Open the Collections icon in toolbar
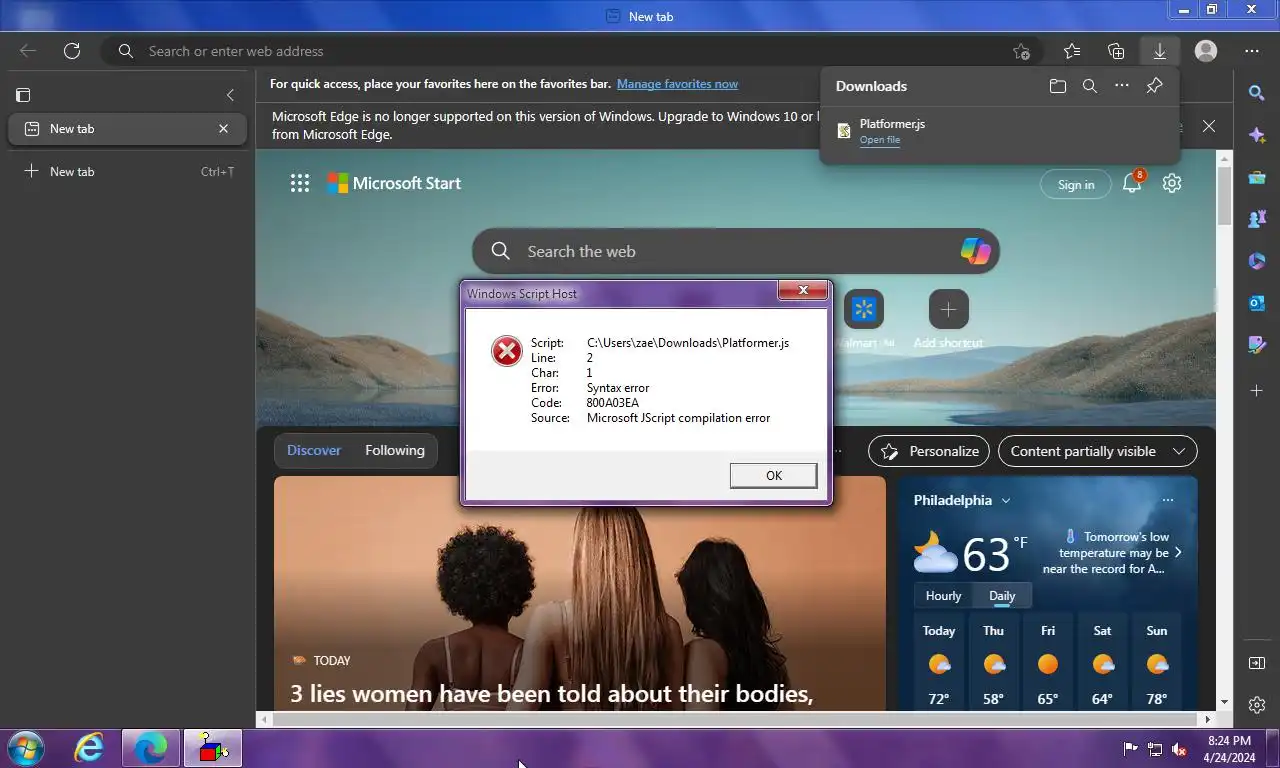The height and width of the screenshot is (768, 1280). (1116, 51)
